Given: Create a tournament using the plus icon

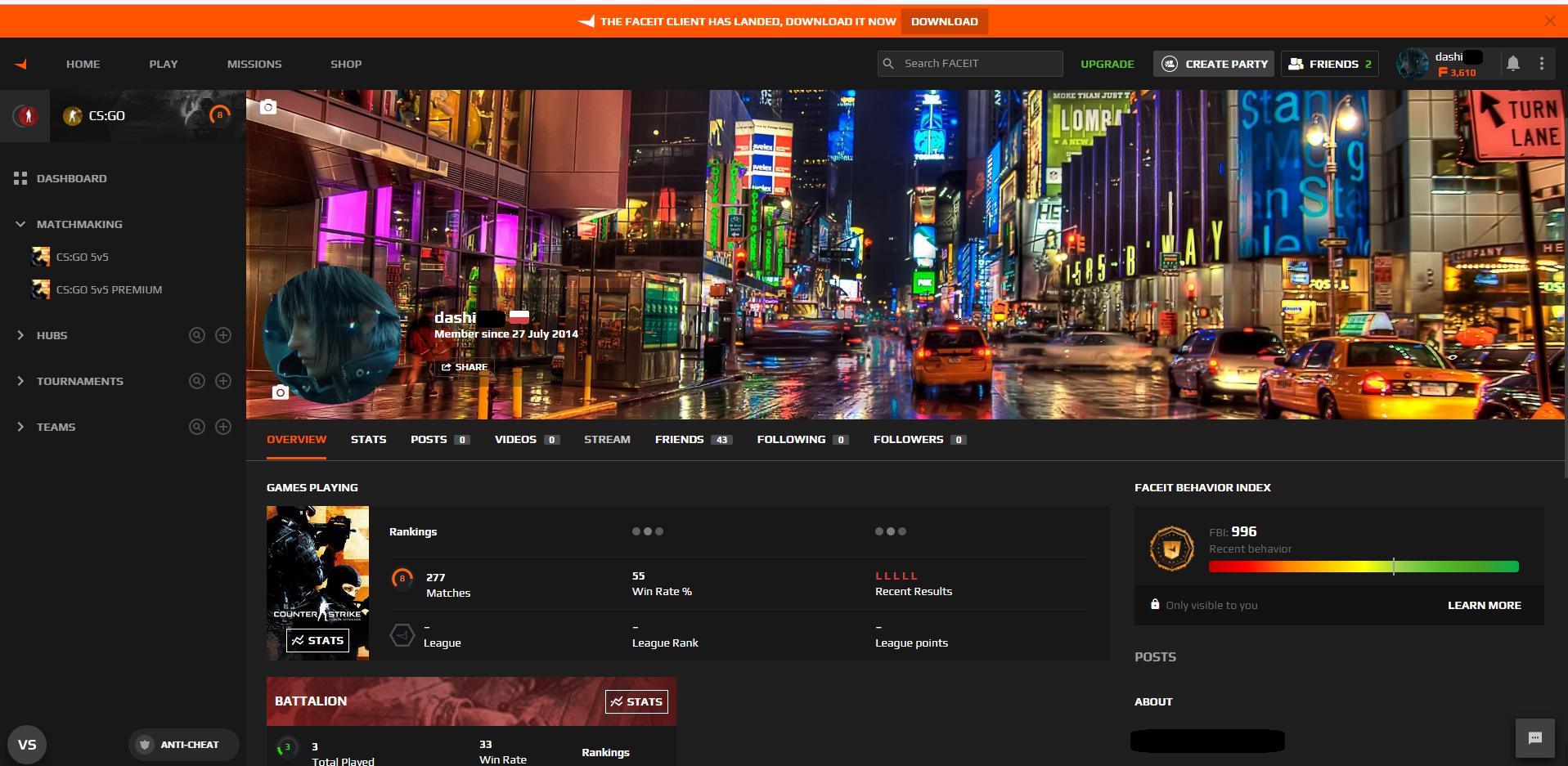Looking at the screenshot, I should click(x=223, y=381).
